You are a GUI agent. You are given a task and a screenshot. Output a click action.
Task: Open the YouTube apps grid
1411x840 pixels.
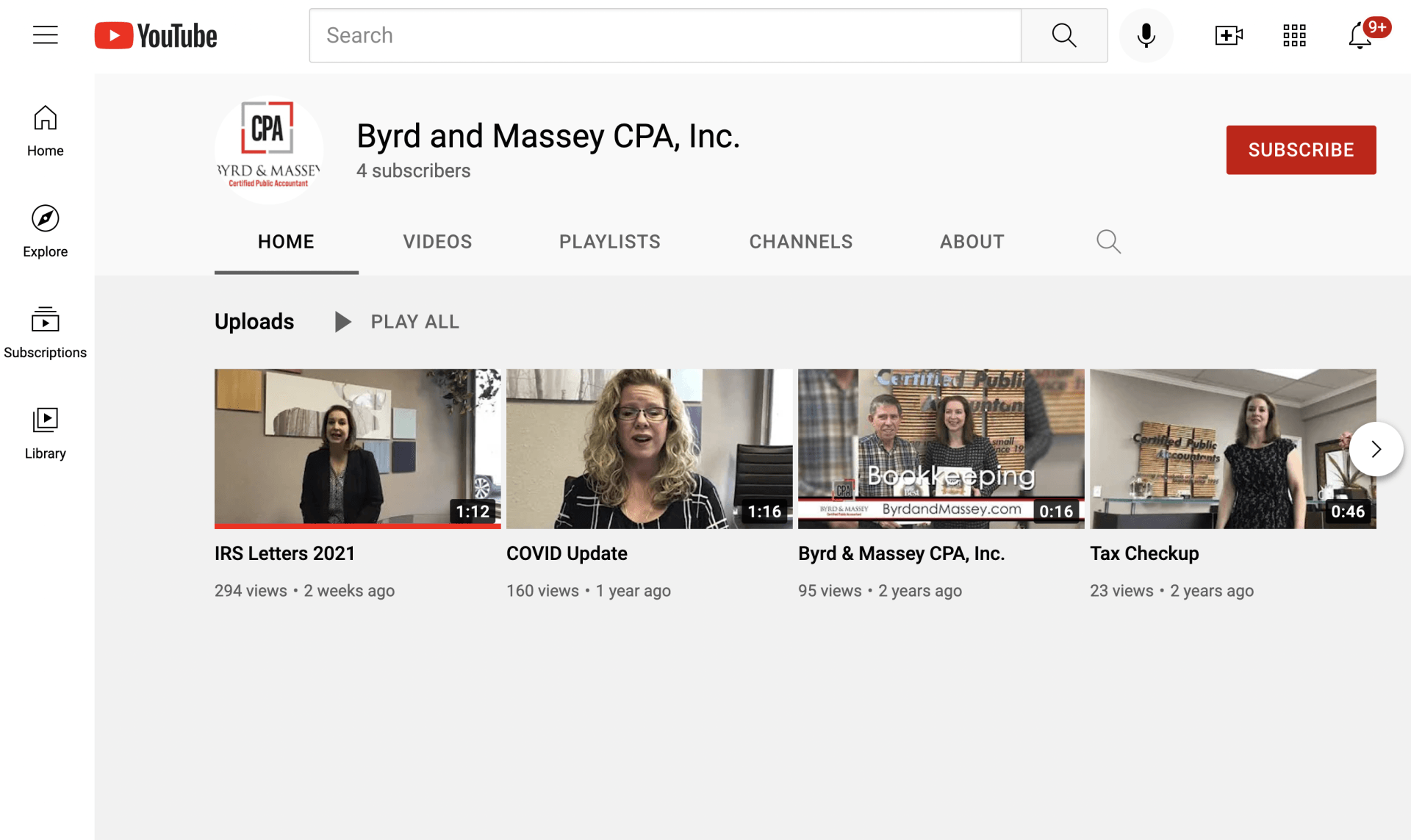pos(1294,35)
